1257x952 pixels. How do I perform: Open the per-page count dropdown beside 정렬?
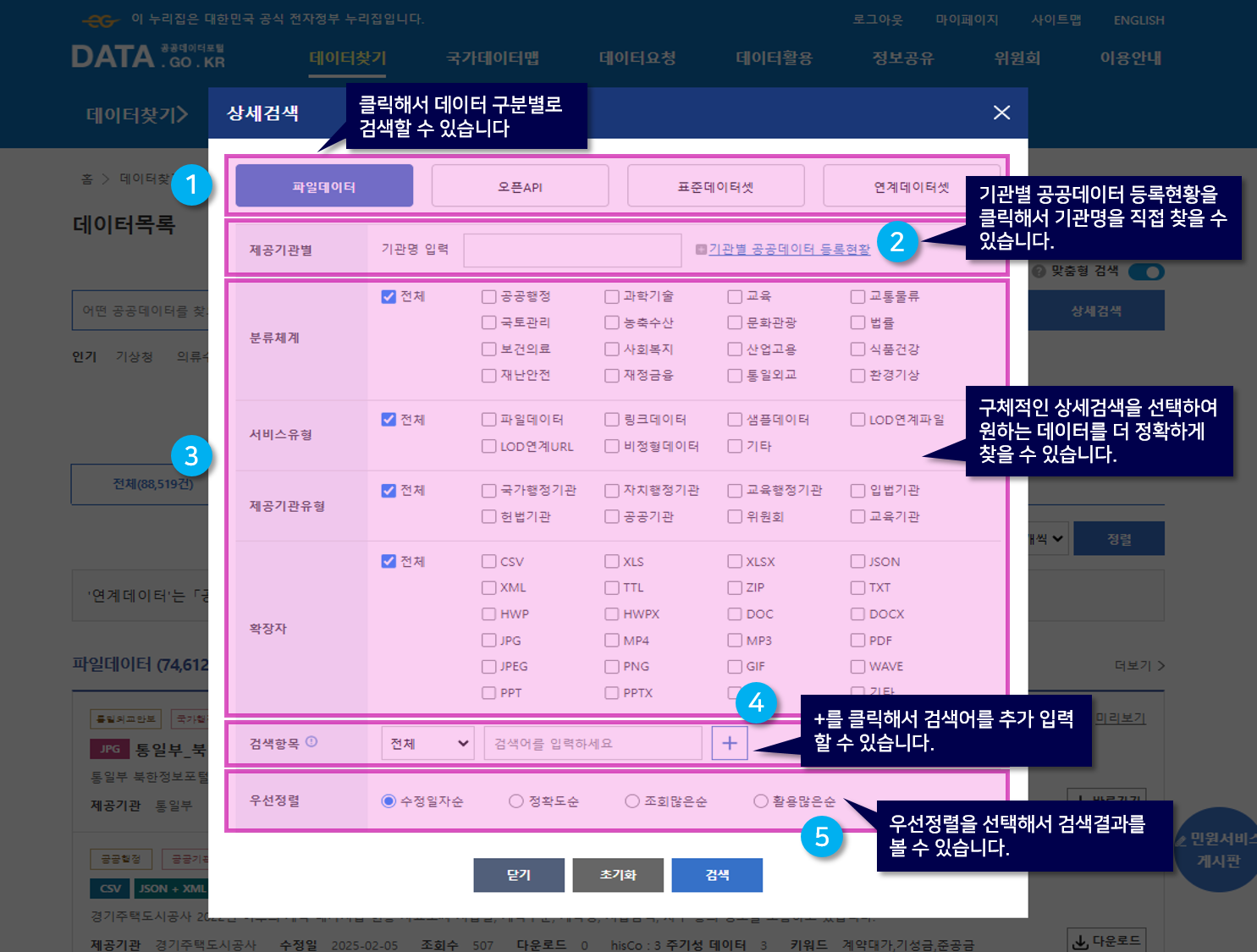tap(1048, 539)
